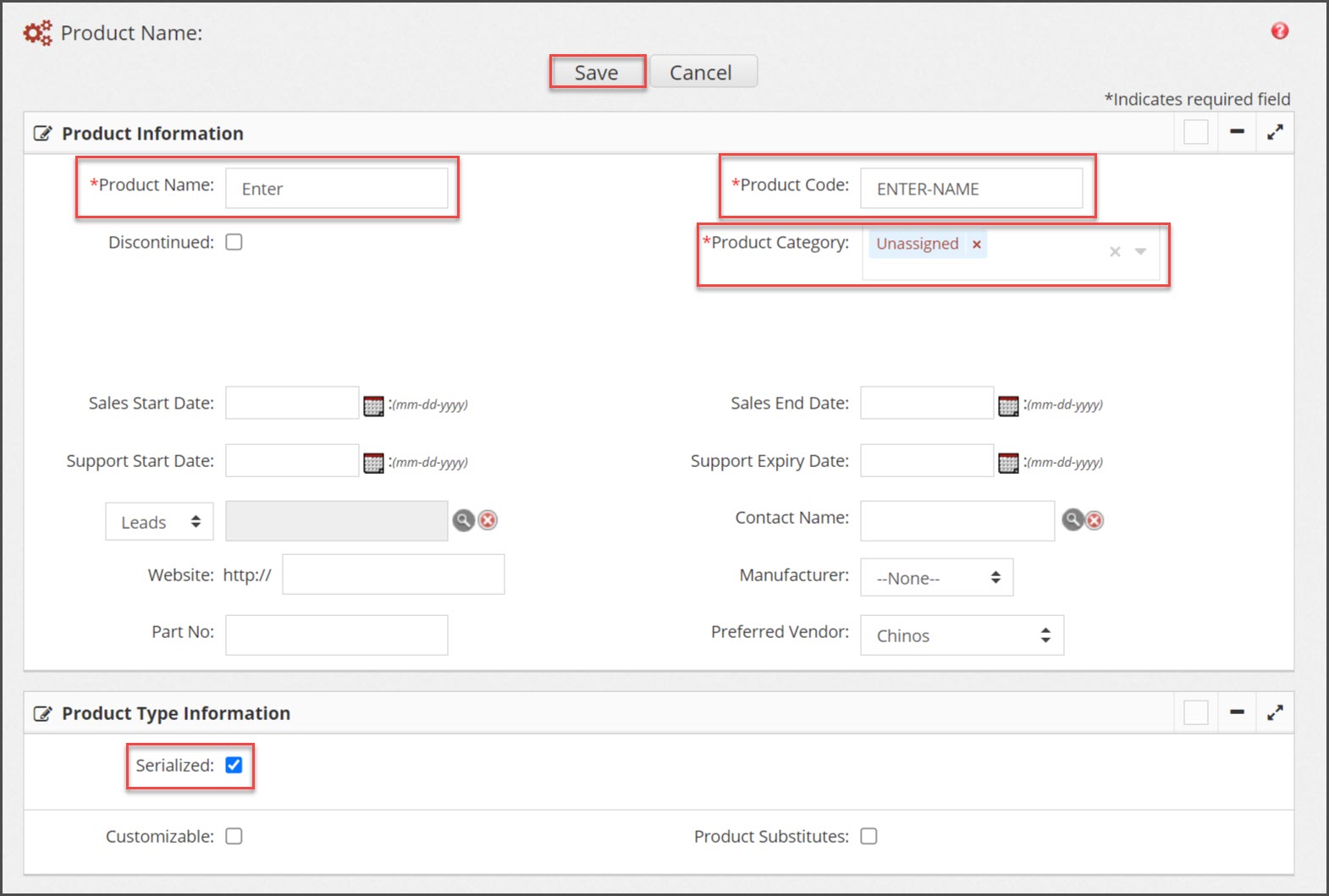Click the Save button
Image resolution: width=1329 pixels, height=896 pixels.
click(597, 72)
